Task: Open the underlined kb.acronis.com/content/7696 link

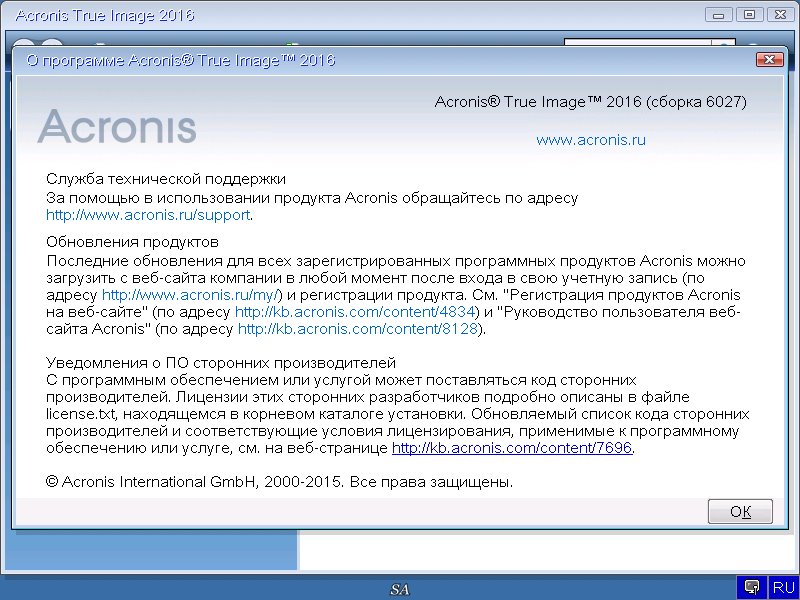Action: [512, 448]
